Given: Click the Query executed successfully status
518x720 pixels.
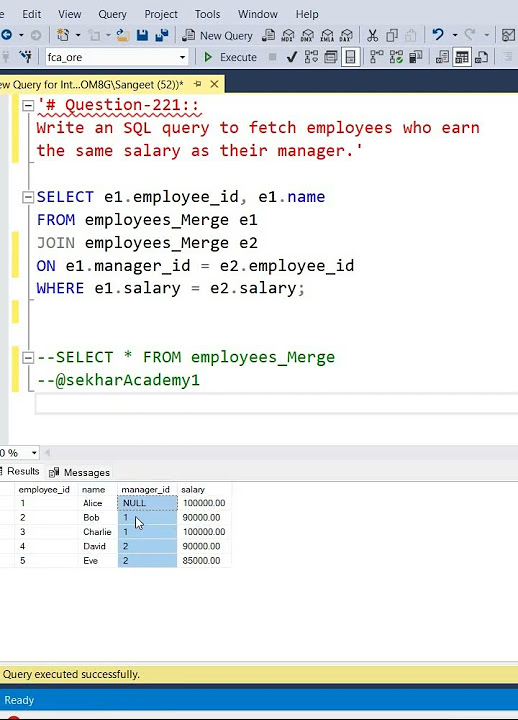Looking at the screenshot, I should pos(71,674).
